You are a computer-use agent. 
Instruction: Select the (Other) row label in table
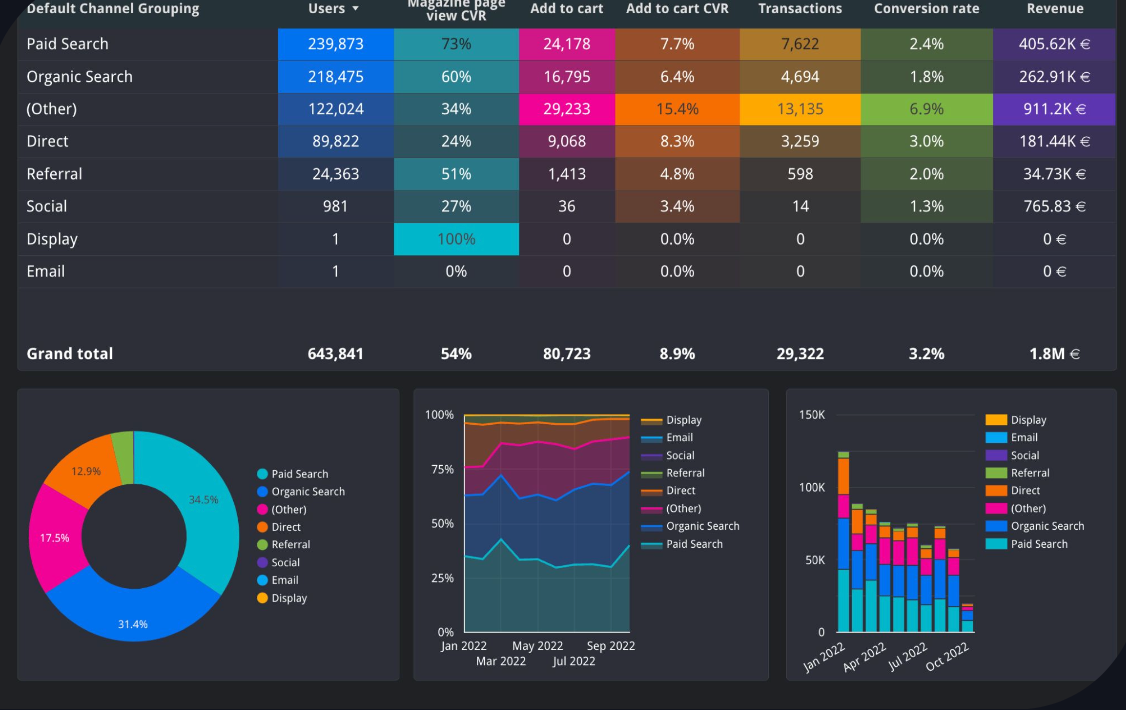tap(52, 109)
